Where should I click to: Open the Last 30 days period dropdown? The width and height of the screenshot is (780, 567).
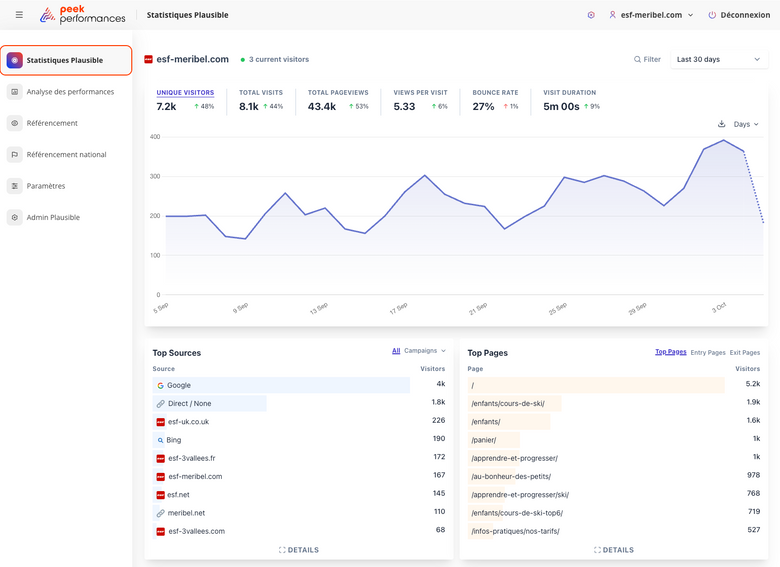click(x=719, y=59)
